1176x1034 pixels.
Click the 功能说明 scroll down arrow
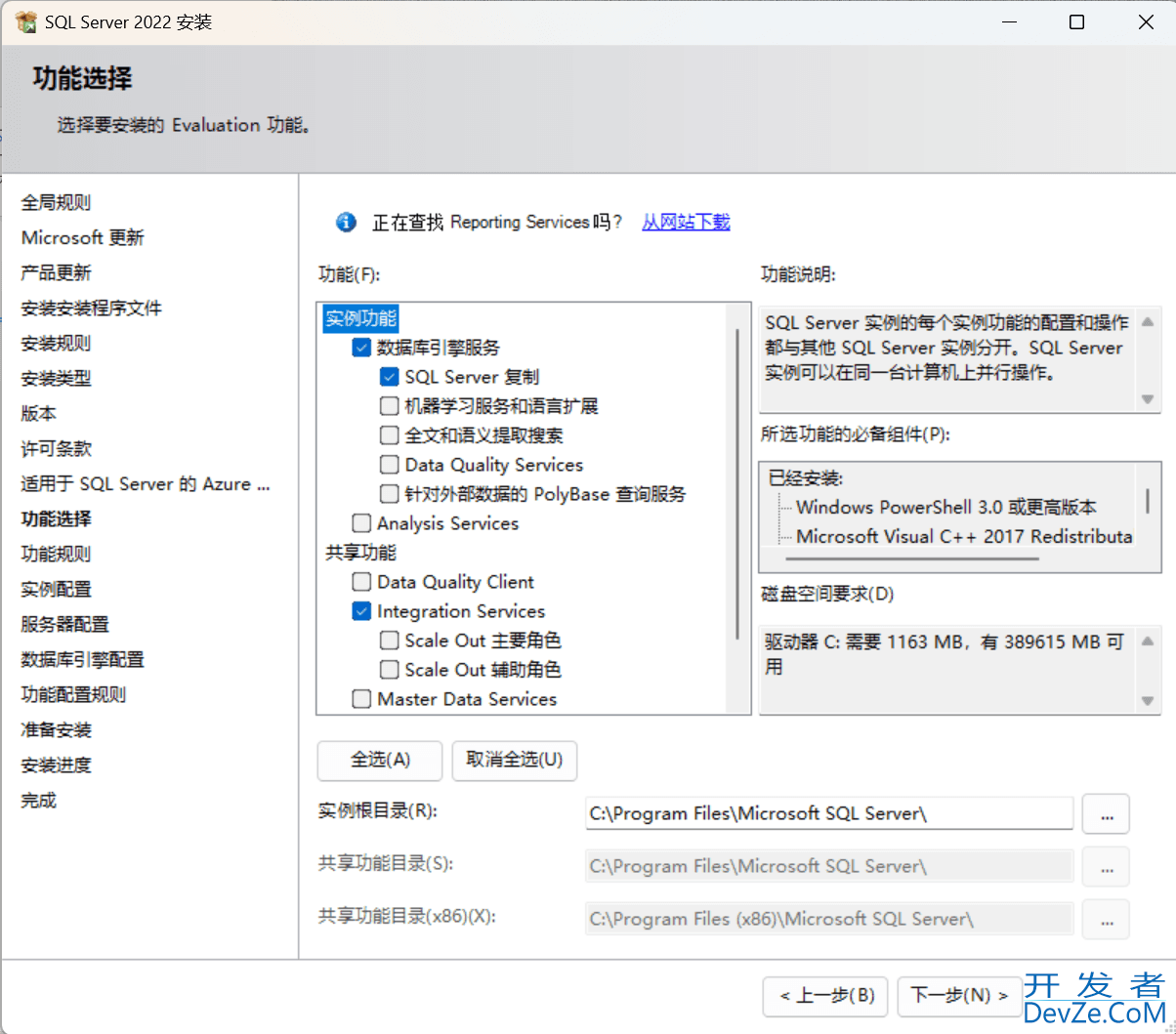[x=1148, y=399]
